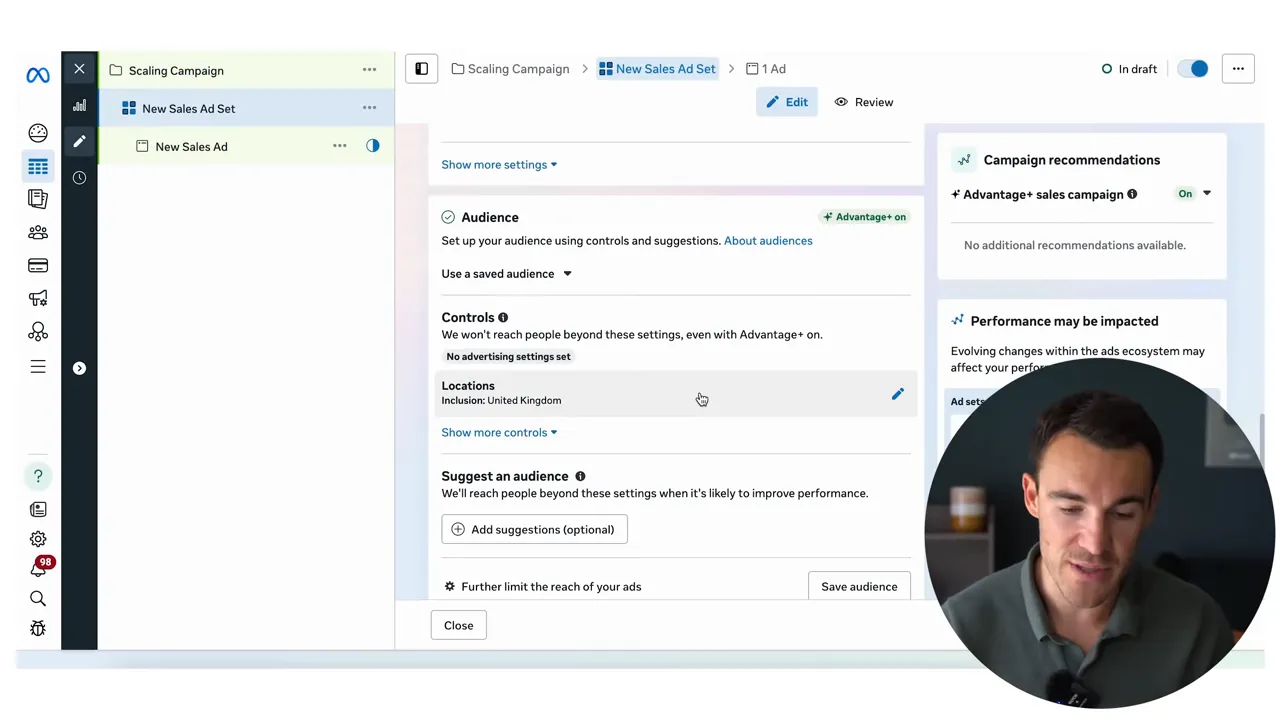Screen dimensions: 1280x720
Task: Expand Show more settings
Action: pos(498,164)
